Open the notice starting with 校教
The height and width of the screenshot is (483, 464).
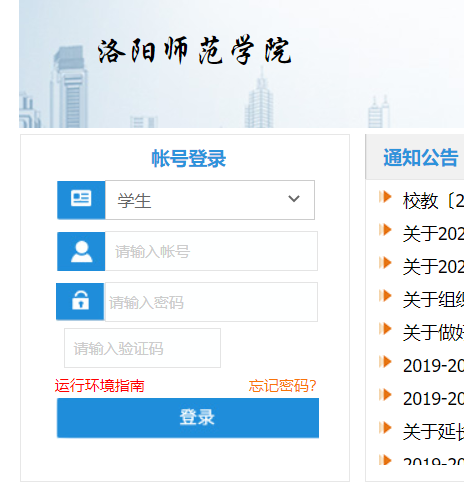click(433, 201)
